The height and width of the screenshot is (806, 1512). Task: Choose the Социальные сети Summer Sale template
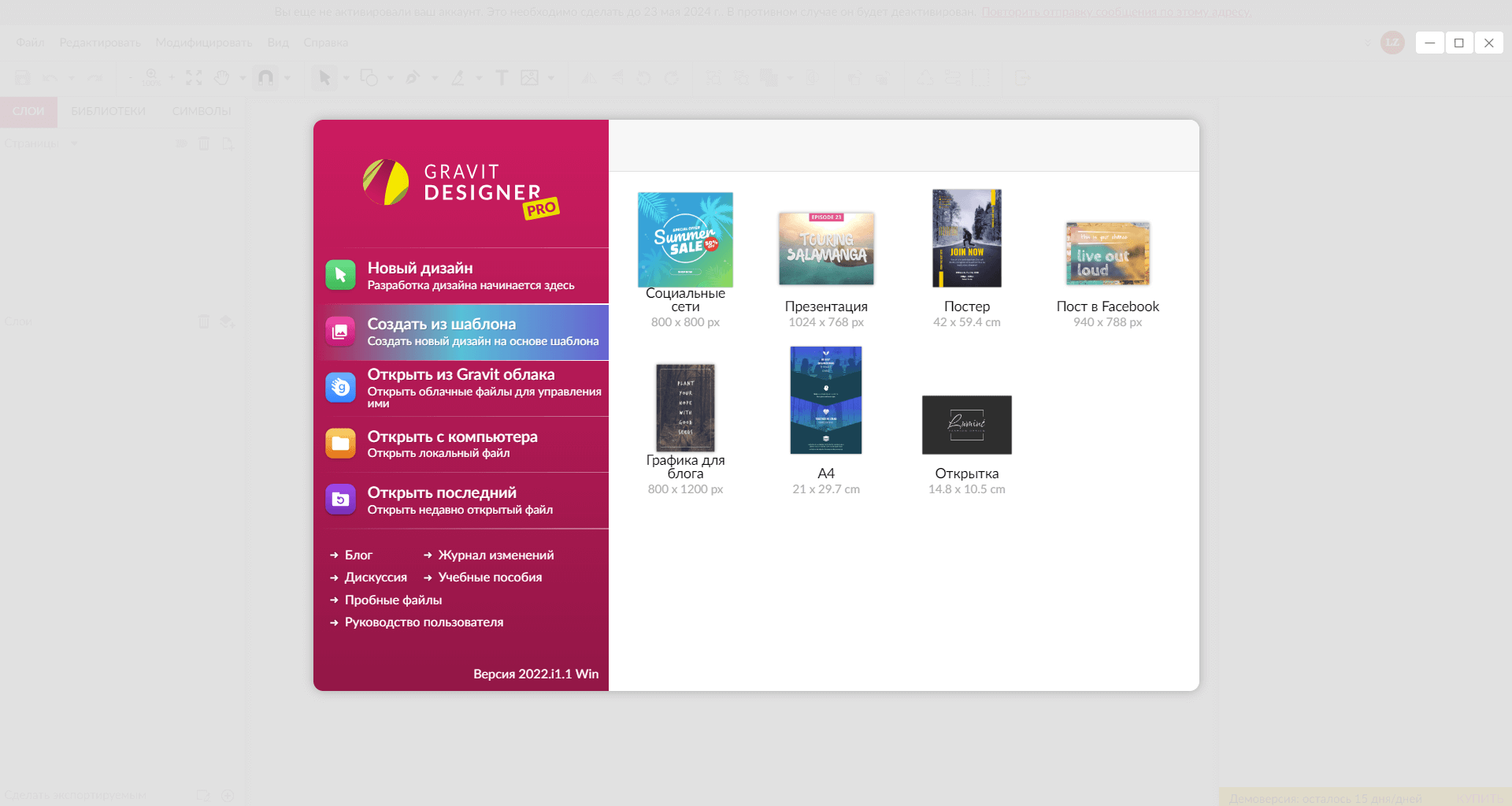[x=685, y=240]
